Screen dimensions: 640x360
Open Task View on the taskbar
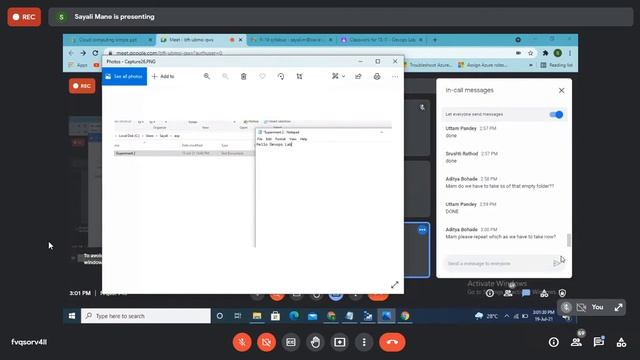(238, 316)
